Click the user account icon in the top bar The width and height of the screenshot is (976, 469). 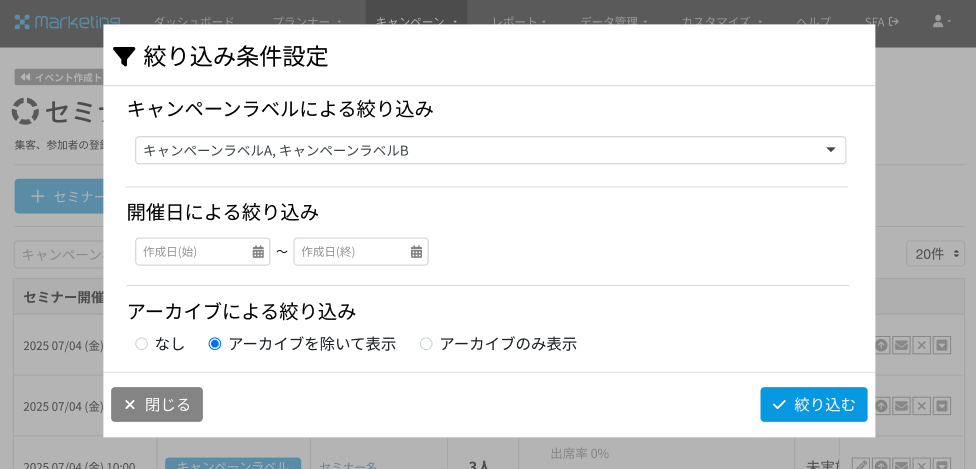click(939, 21)
